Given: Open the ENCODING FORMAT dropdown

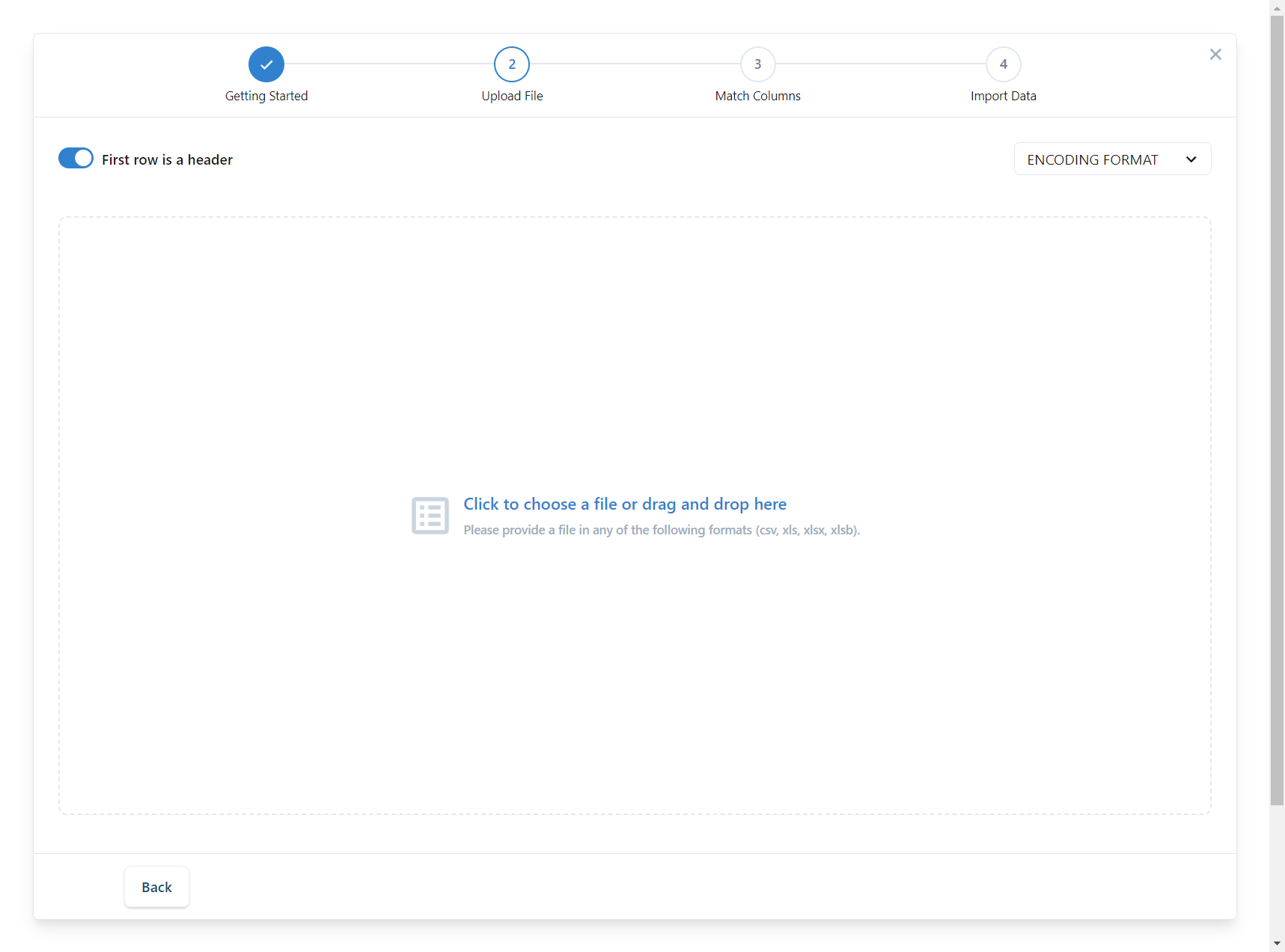Looking at the screenshot, I should [x=1112, y=159].
